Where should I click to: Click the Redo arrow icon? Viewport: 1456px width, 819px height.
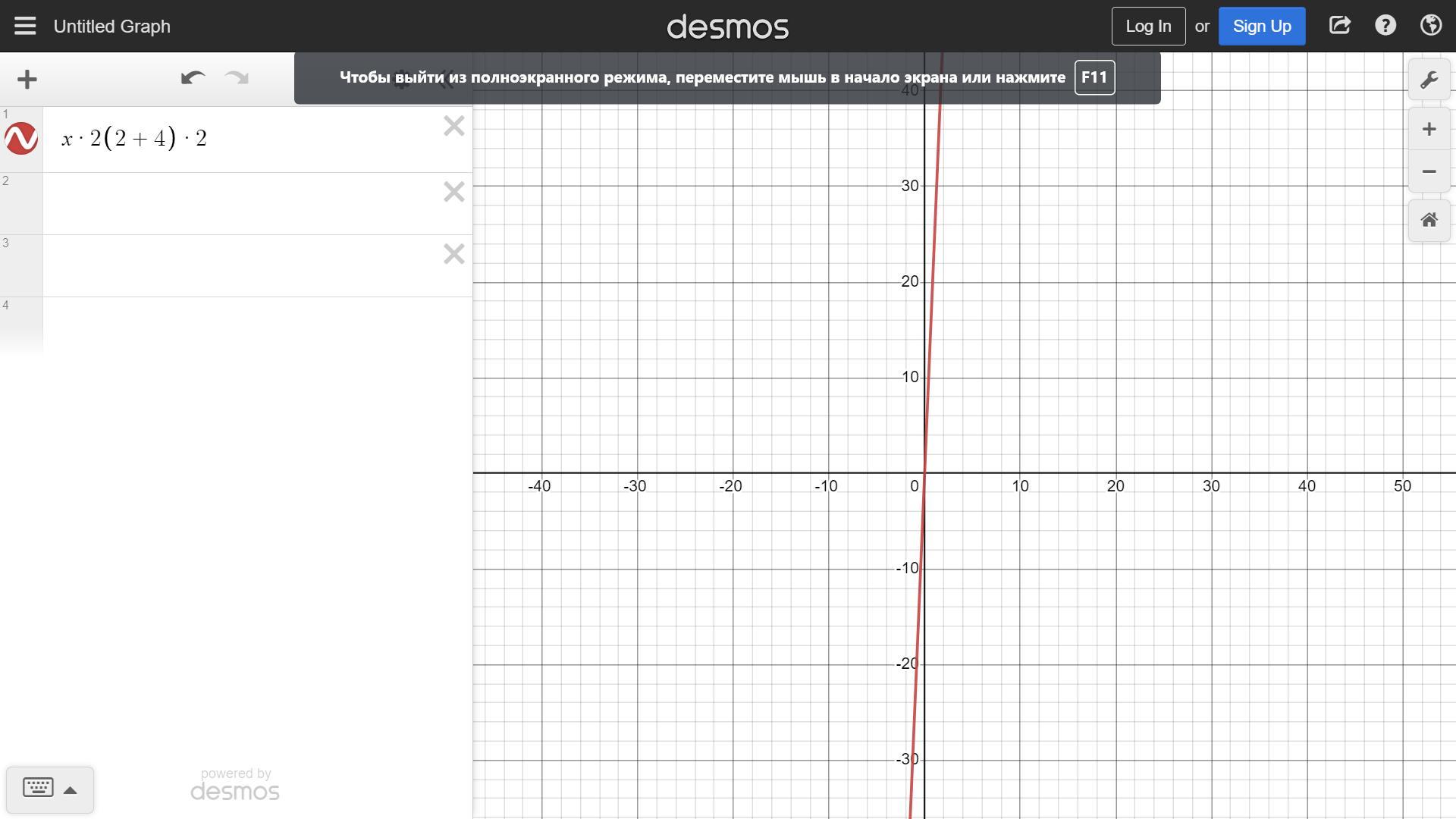tap(237, 78)
